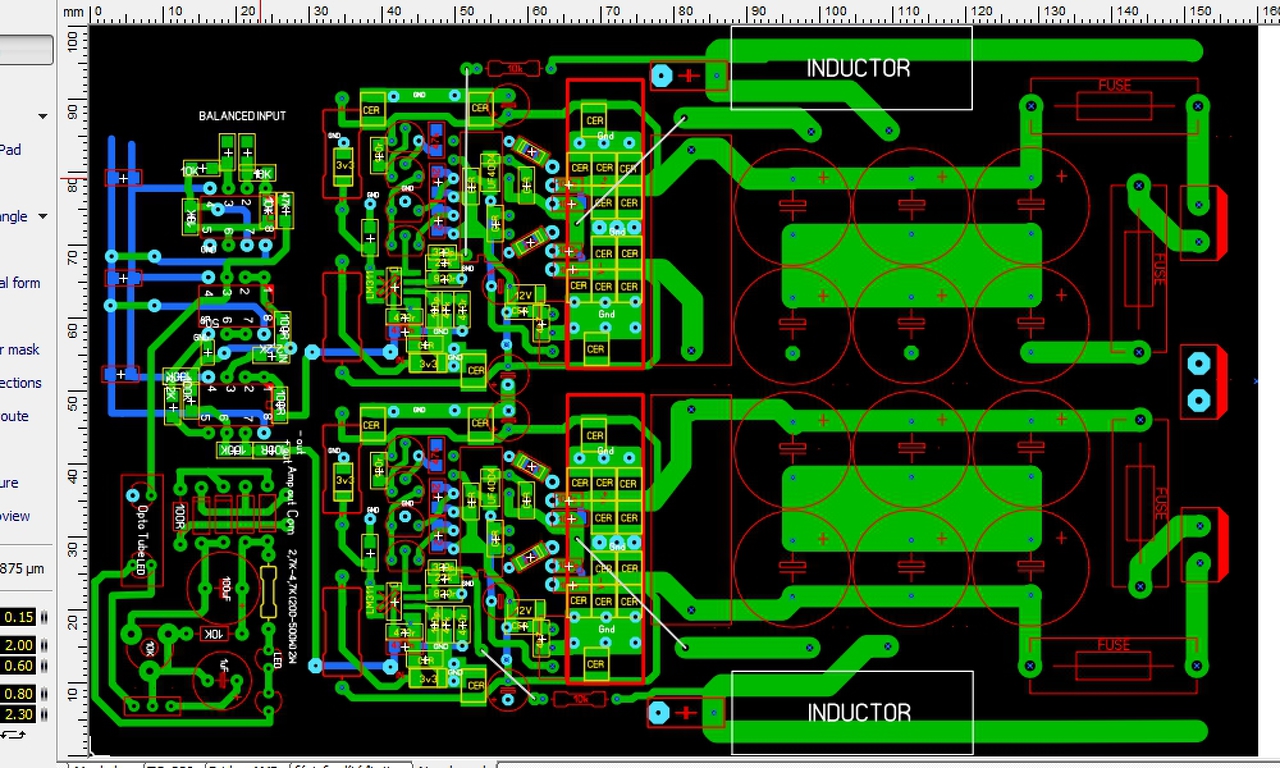Image resolution: width=1280 pixels, height=768 pixels.
Task: Expand the Rectangle tool dropdown arrow
Action: [43, 216]
